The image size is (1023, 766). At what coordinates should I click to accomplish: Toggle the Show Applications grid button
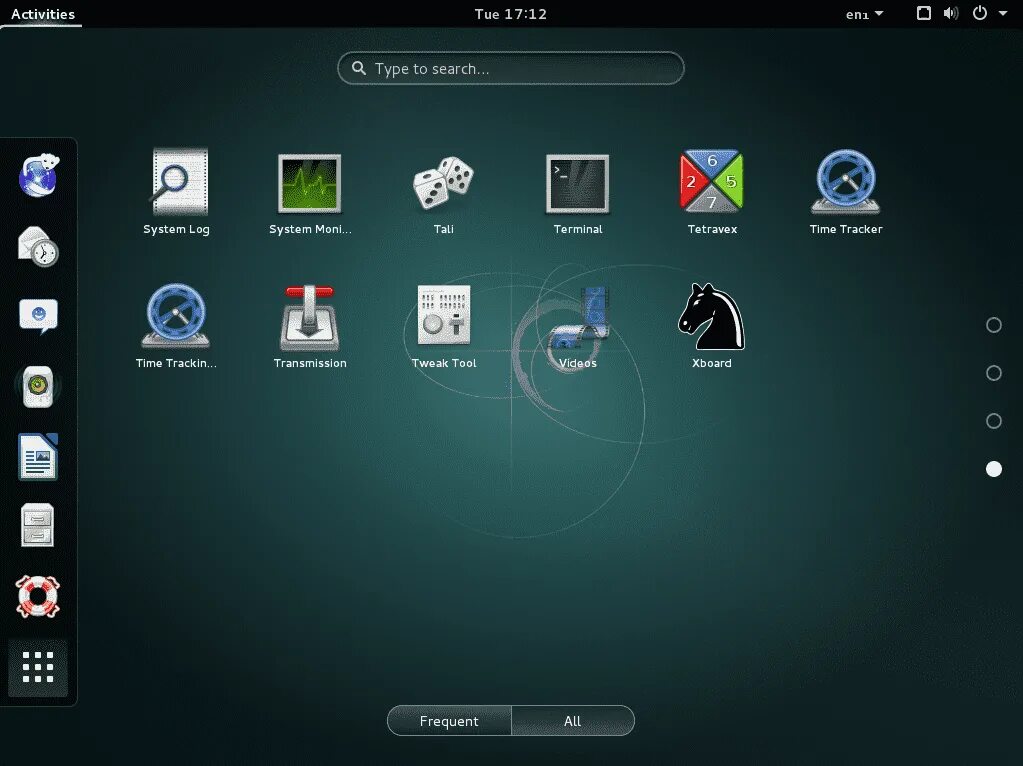coord(38,667)
